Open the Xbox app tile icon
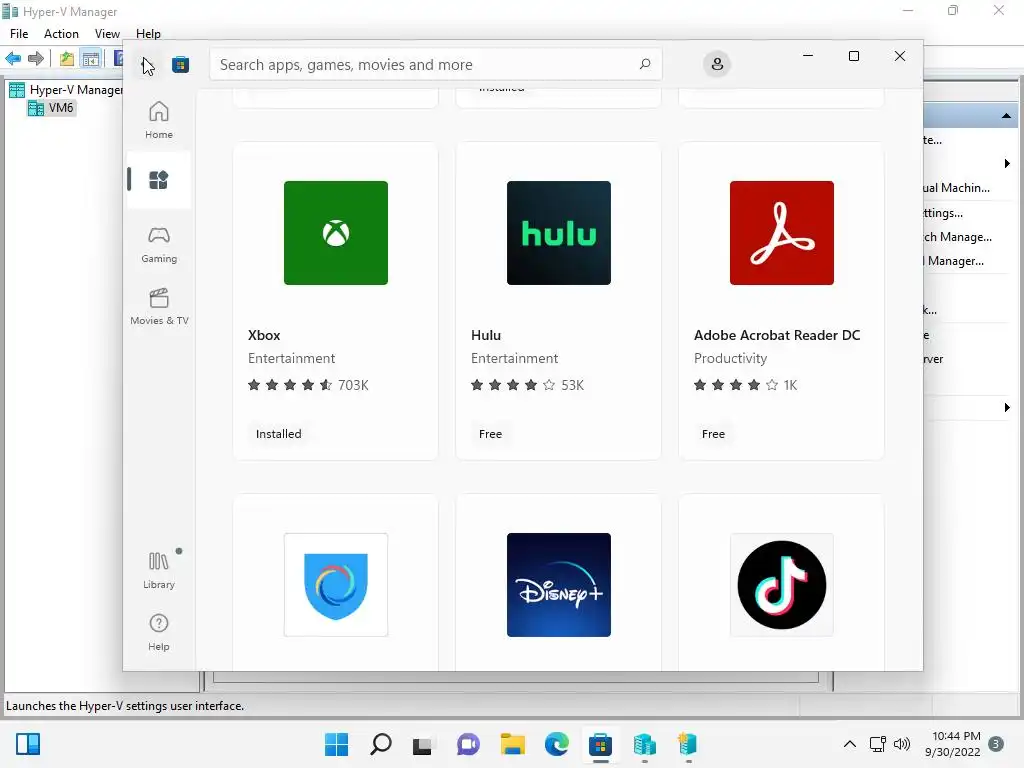 336,232
